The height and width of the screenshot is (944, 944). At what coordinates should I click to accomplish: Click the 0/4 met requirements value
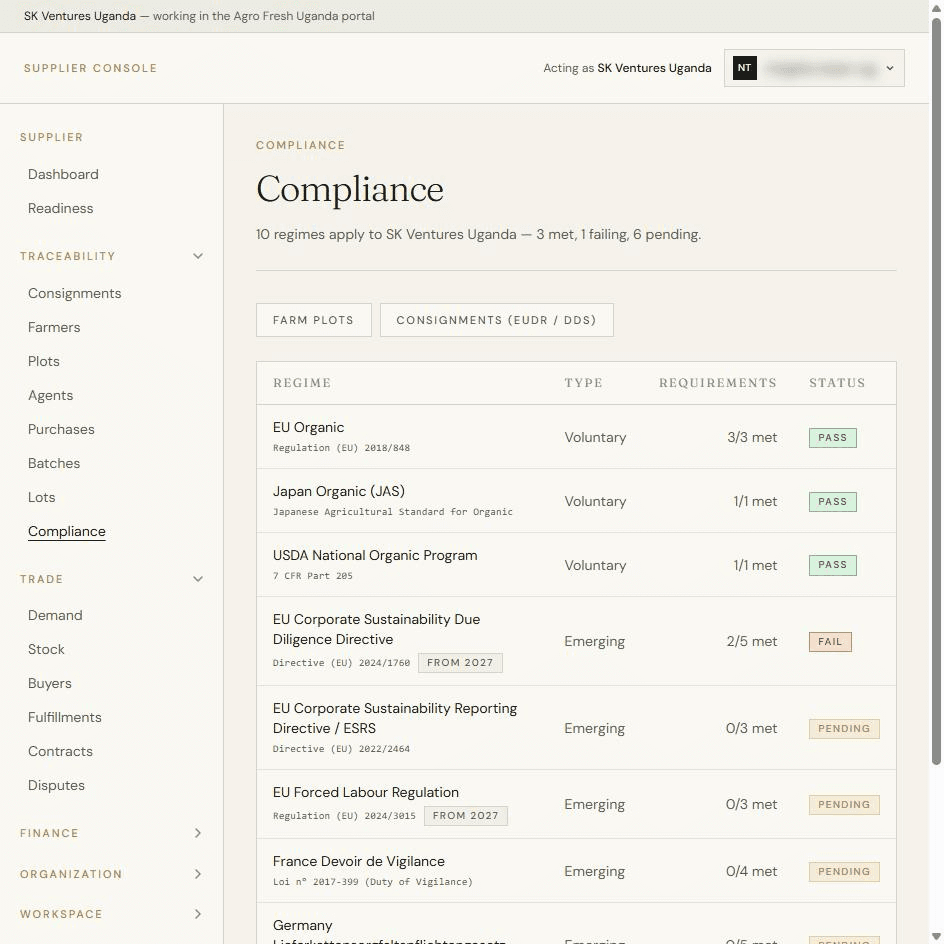751,871
